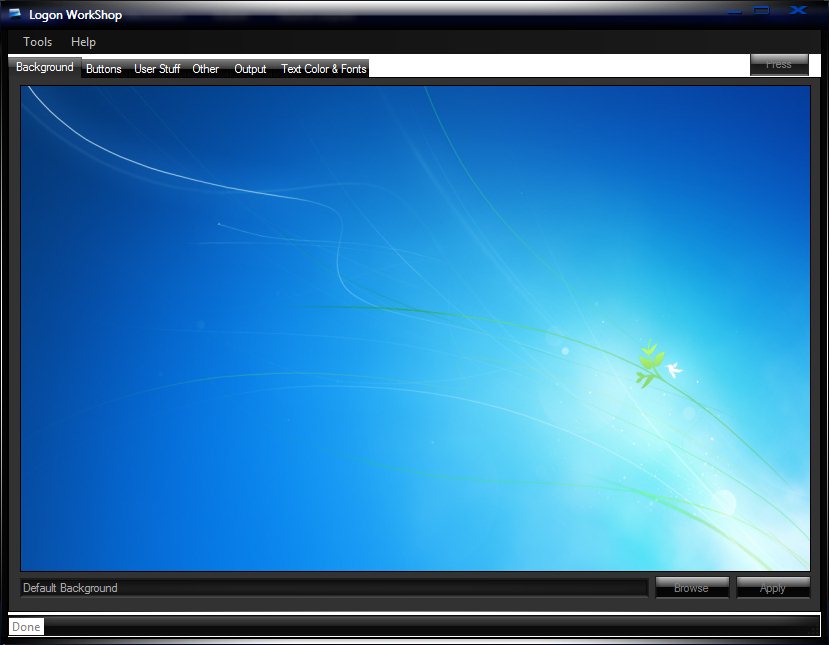Close the Logon WorkShop window
Screen dimensions: 829x645
pyautogui.click(x=798, y=10)
